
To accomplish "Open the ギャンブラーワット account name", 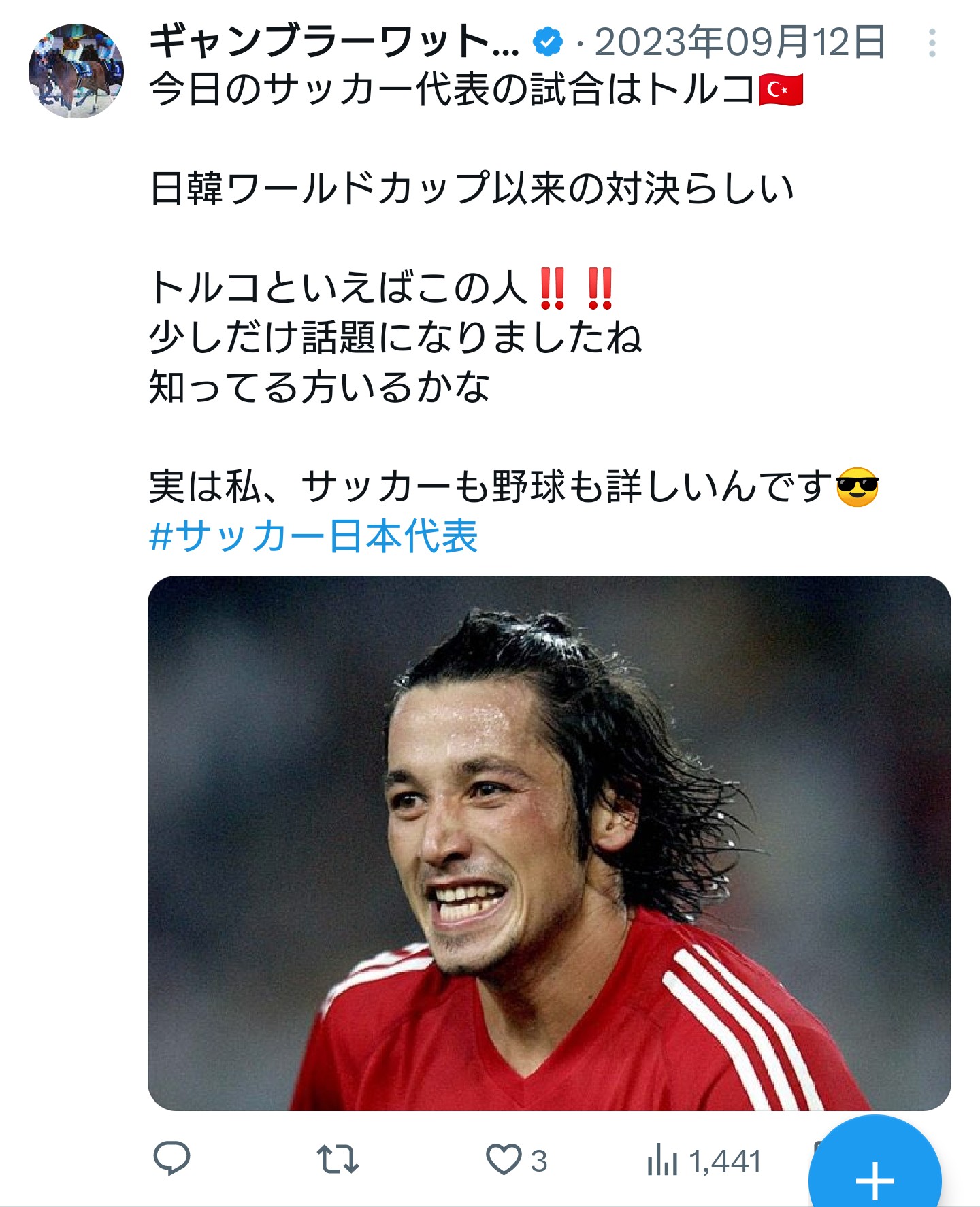I will pyautogui.click(x=333, y=42).
